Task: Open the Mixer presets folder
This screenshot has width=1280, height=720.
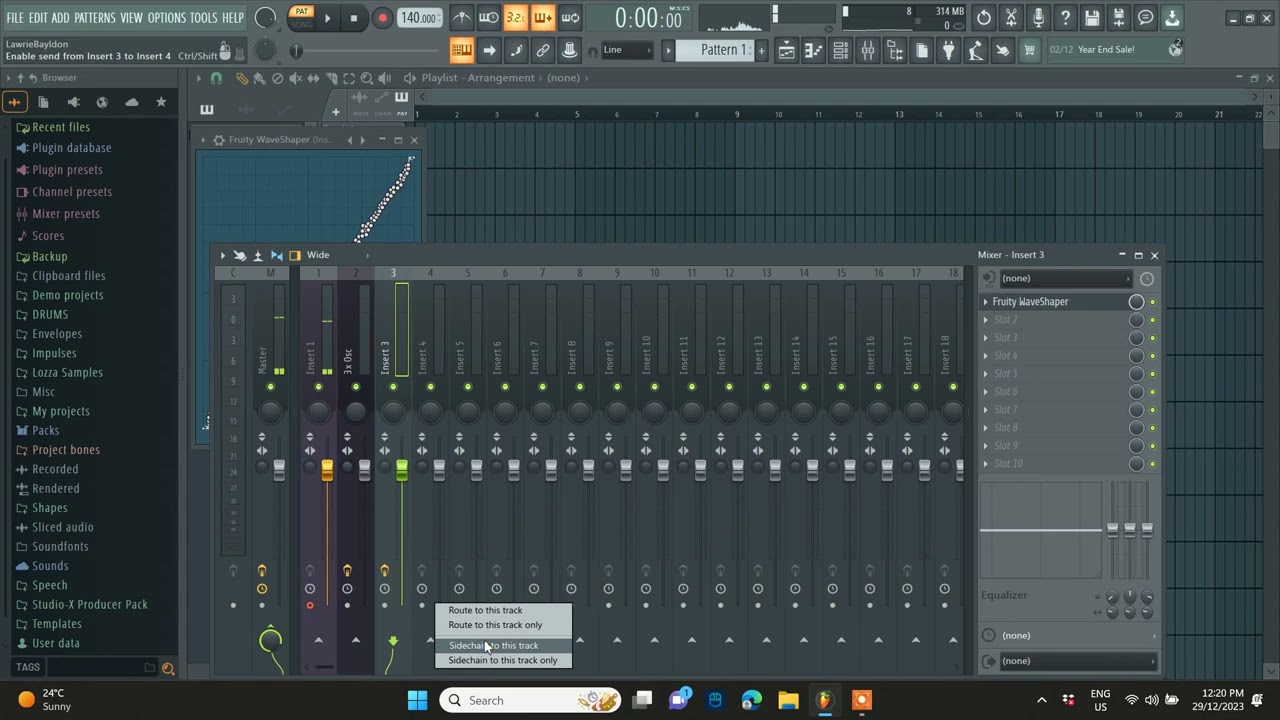Action: (66, 214)
